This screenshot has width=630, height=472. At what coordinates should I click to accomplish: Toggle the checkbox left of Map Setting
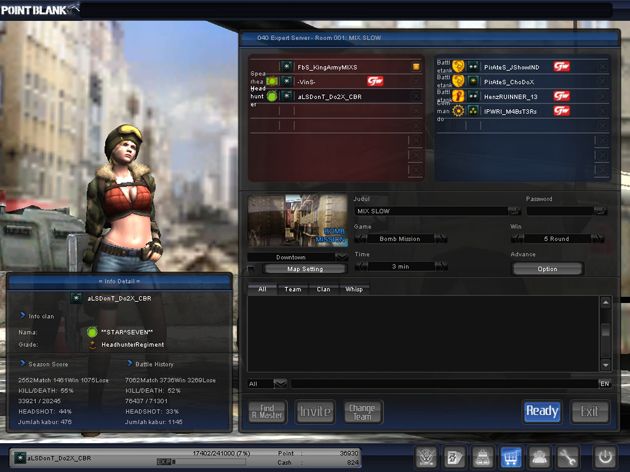(x=252, y=269)
